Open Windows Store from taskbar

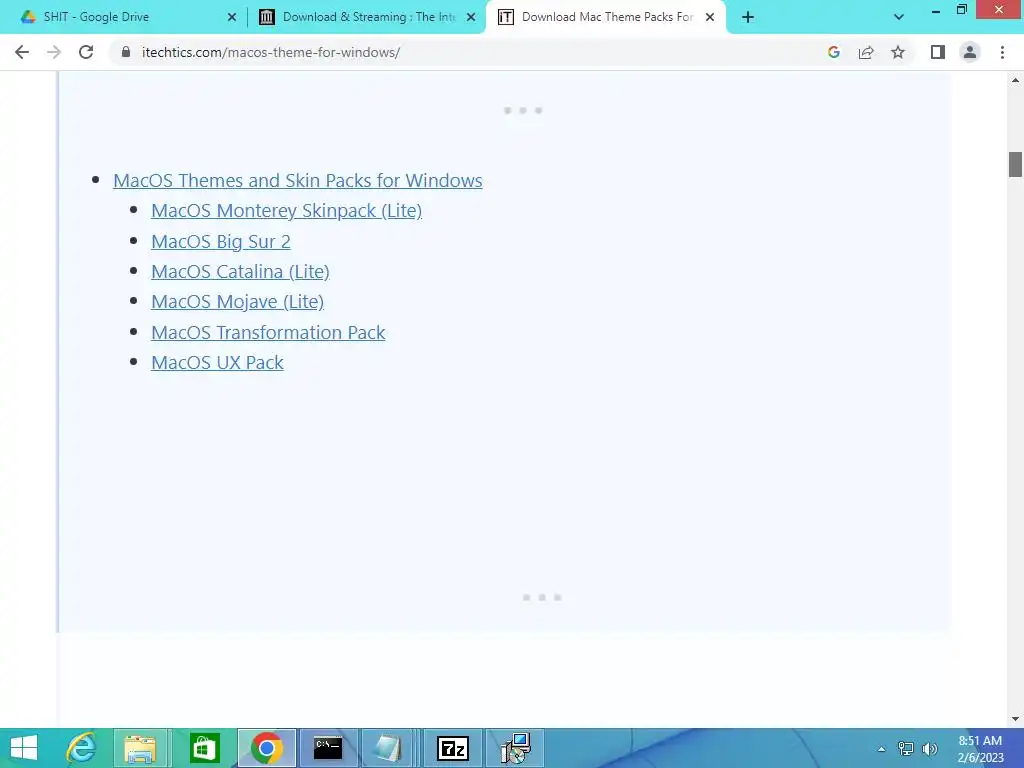pyautogui.click(x=204, y=748)
